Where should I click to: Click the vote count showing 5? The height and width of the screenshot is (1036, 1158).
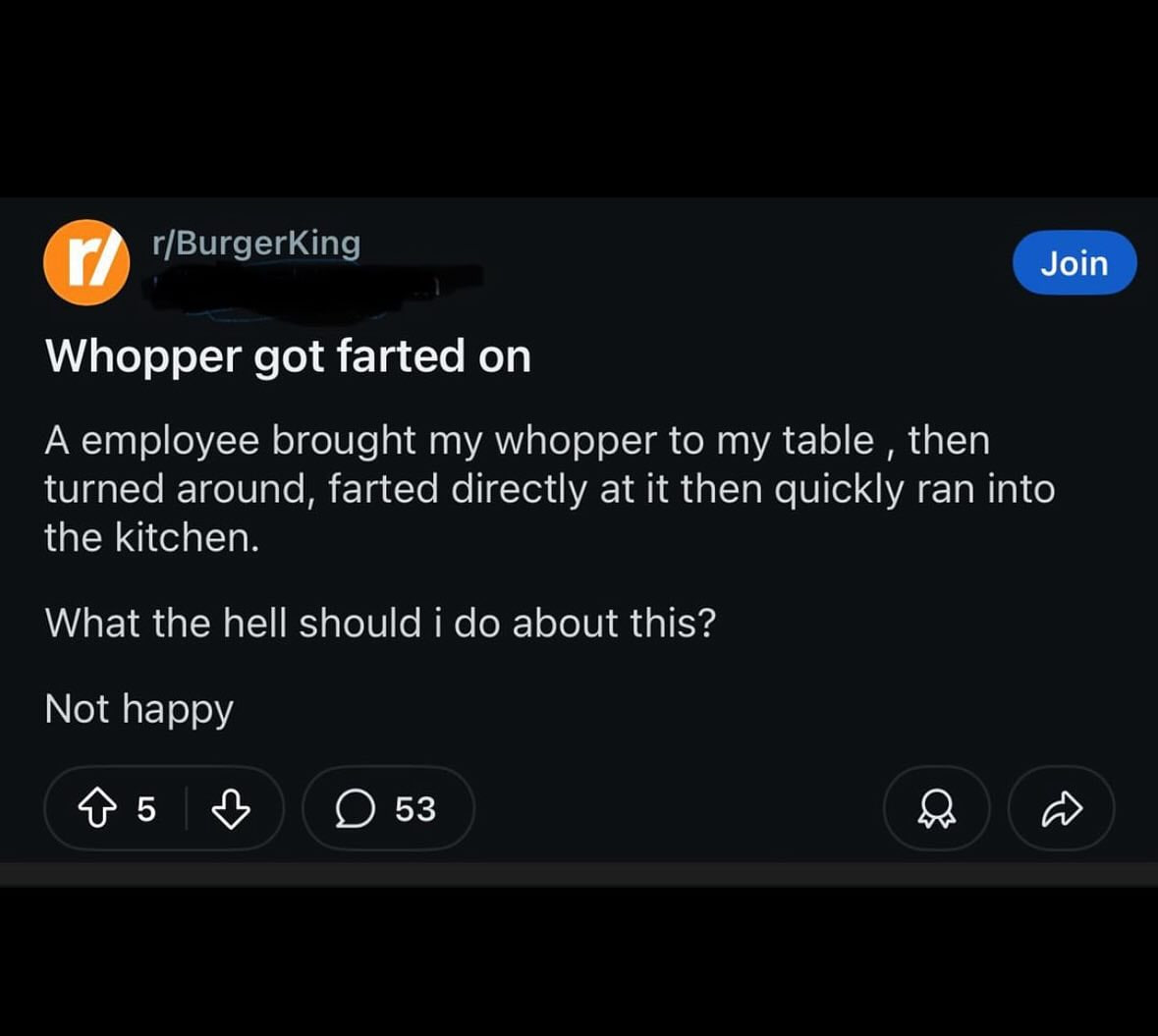146,809
